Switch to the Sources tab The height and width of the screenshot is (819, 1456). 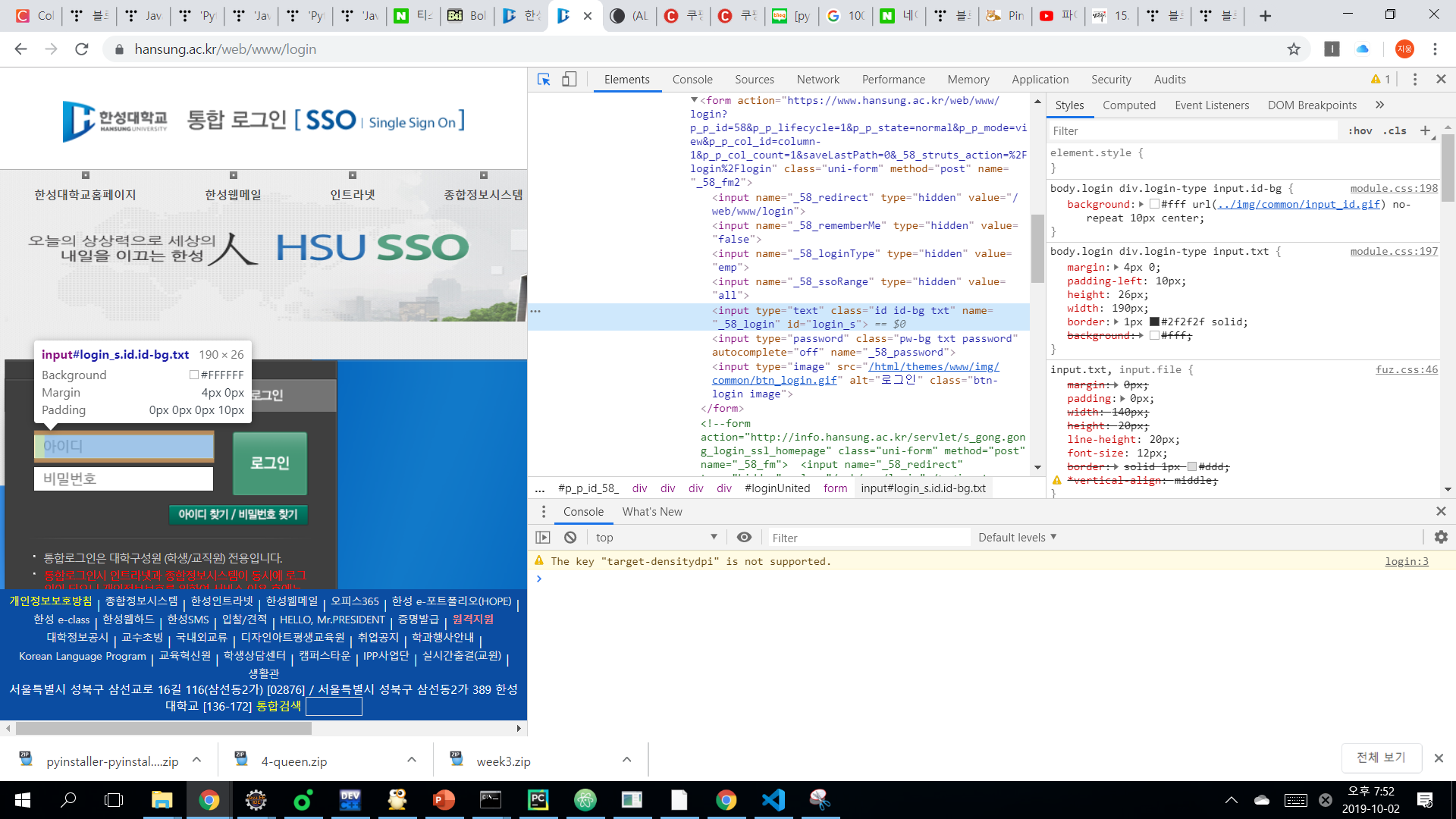coord(755,80)
